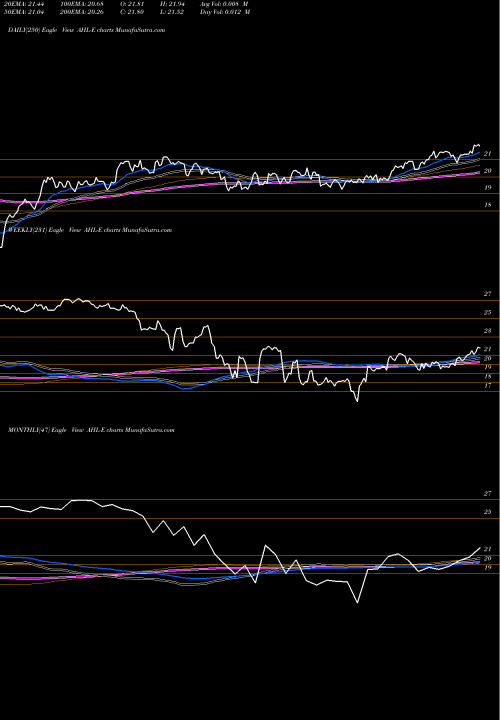This screenshot has height=720, width=500.
Task: Click price label 25 on weekly chart axis
Action: pyautogui.click(x=488, y=312)
